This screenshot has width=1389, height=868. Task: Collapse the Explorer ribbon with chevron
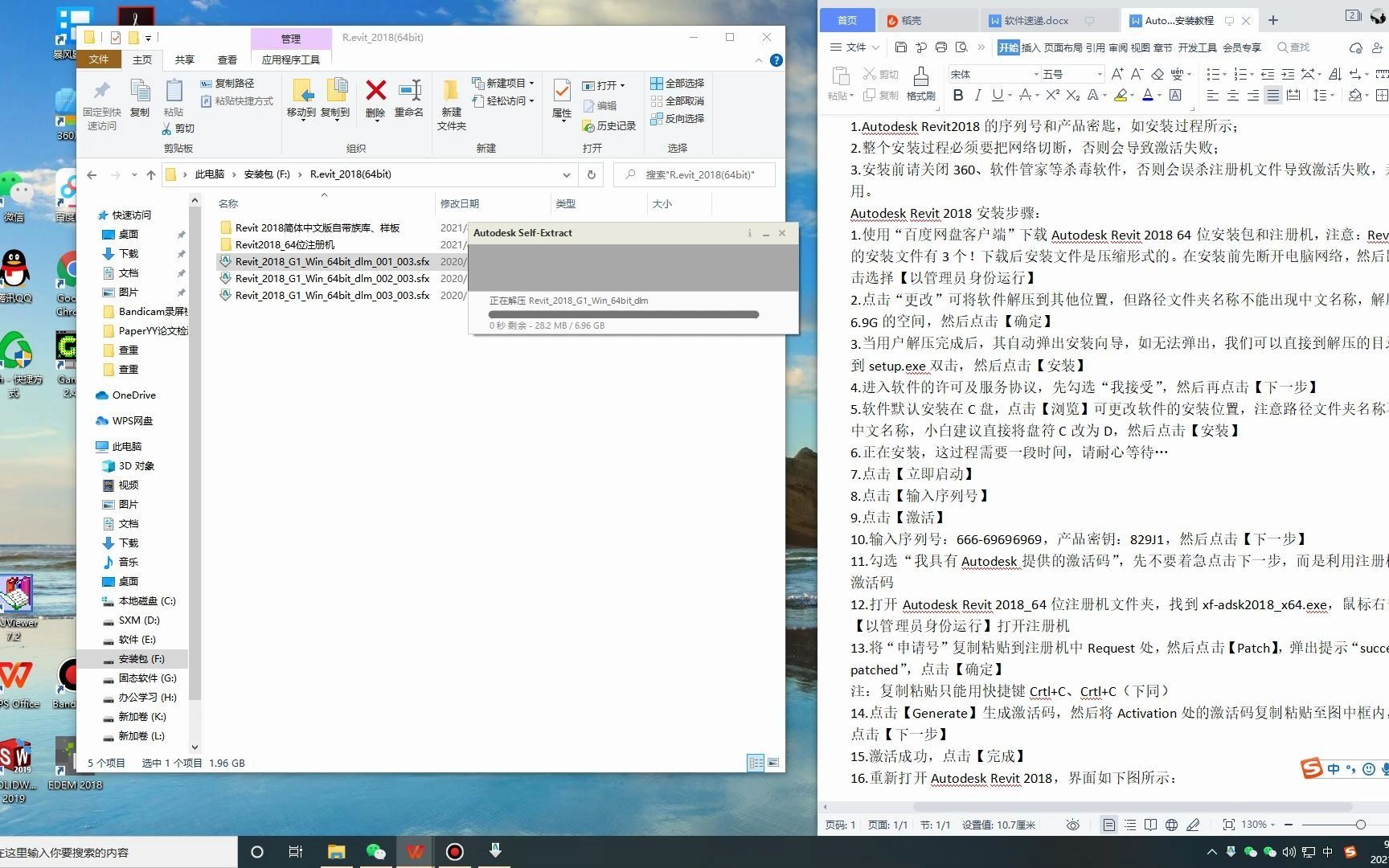pyautogui.click(x=759, y=60)
